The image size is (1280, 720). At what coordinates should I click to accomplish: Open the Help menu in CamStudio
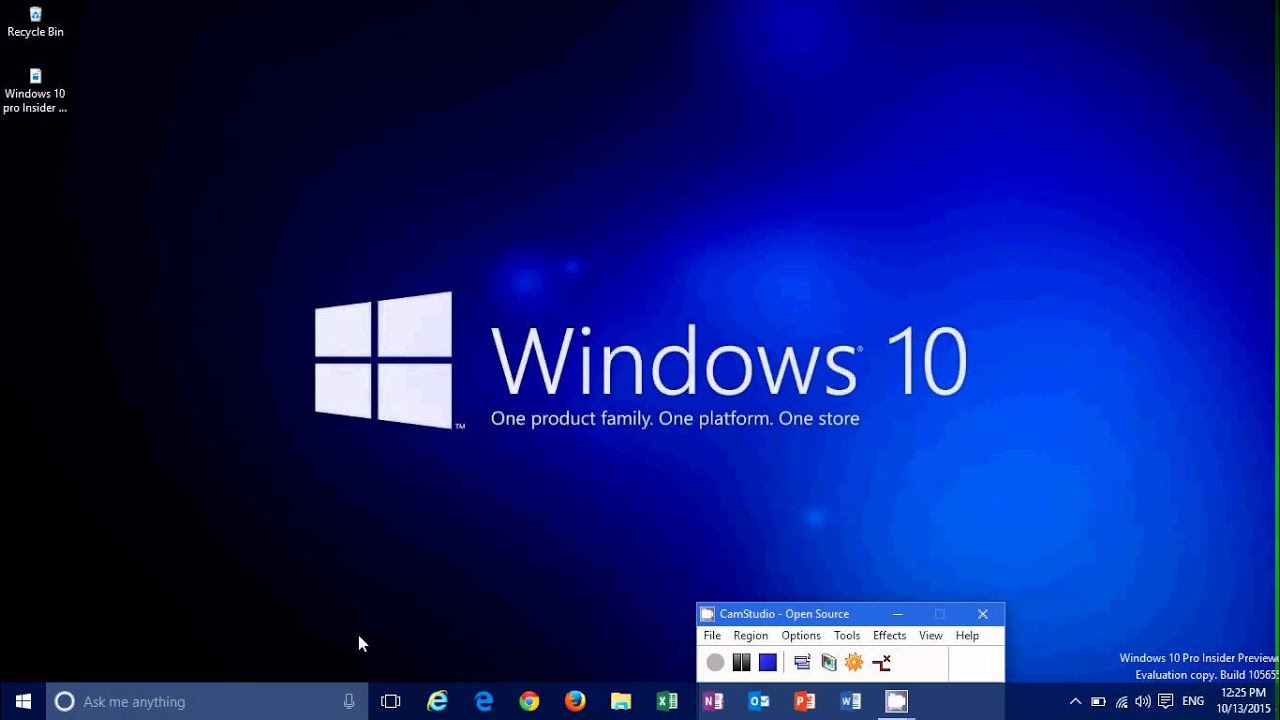[x=967, y=636]
